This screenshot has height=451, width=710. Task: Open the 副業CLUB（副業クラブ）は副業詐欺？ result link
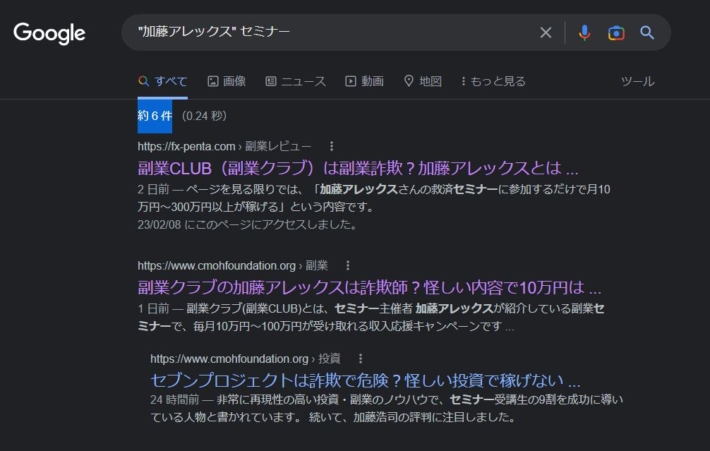[x=358, y=168]
